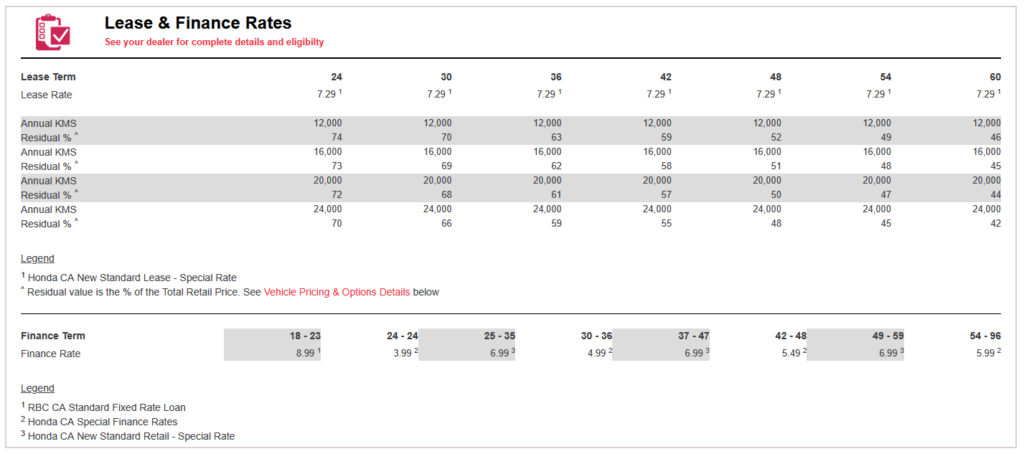Click 16,000 annual KMS under term 36
1024x454 pixels.
click(x=547, y=152)
